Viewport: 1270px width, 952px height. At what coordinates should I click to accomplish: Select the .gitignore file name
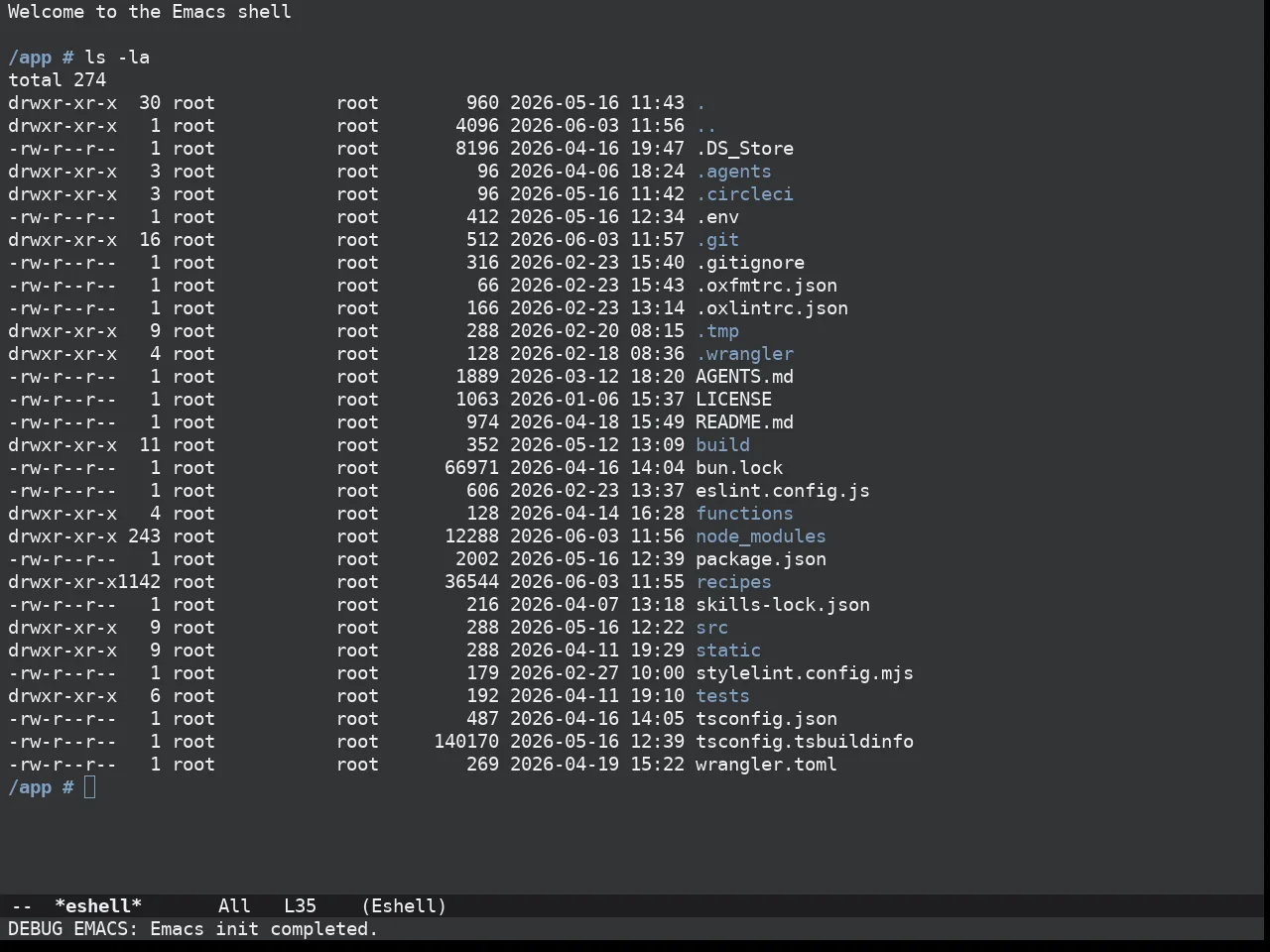coord(750,263)
